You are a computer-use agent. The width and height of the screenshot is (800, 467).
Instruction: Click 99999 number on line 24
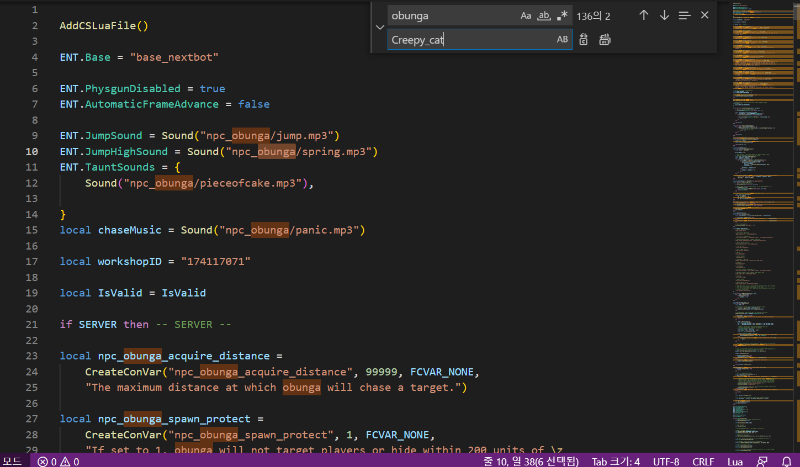point(381,372)
